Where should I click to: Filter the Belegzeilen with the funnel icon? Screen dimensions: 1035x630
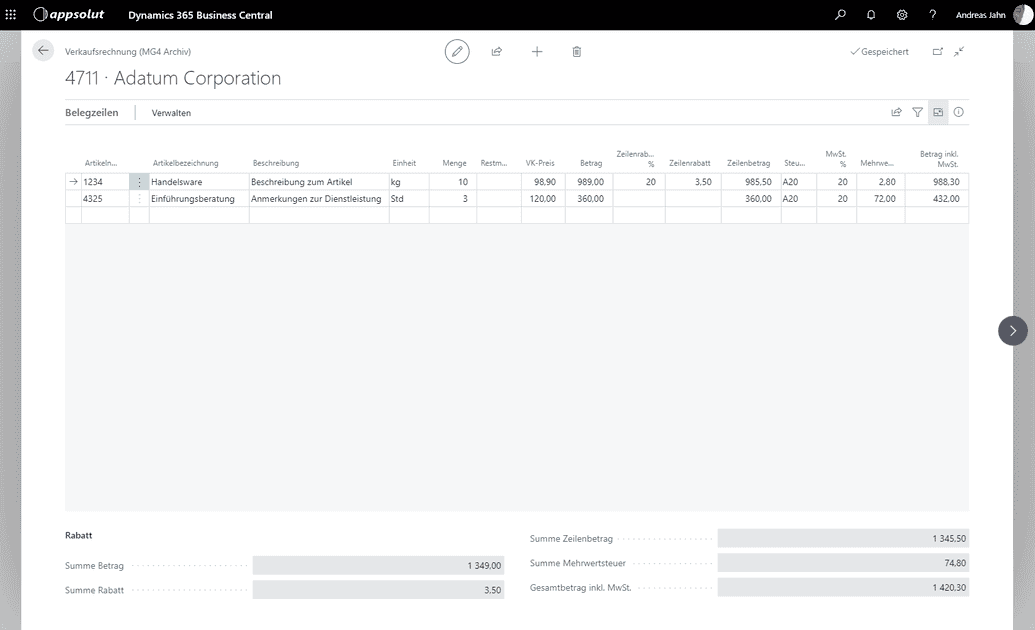click(x=917, y=113)
